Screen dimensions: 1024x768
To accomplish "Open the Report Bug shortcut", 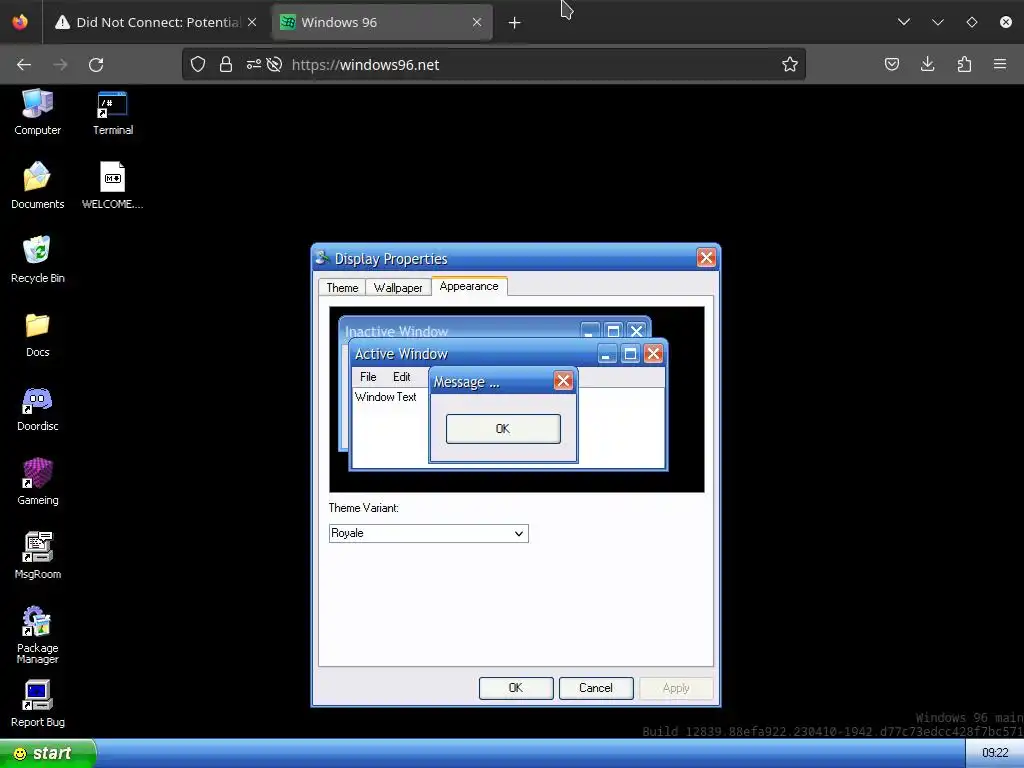I will (37, 705).
